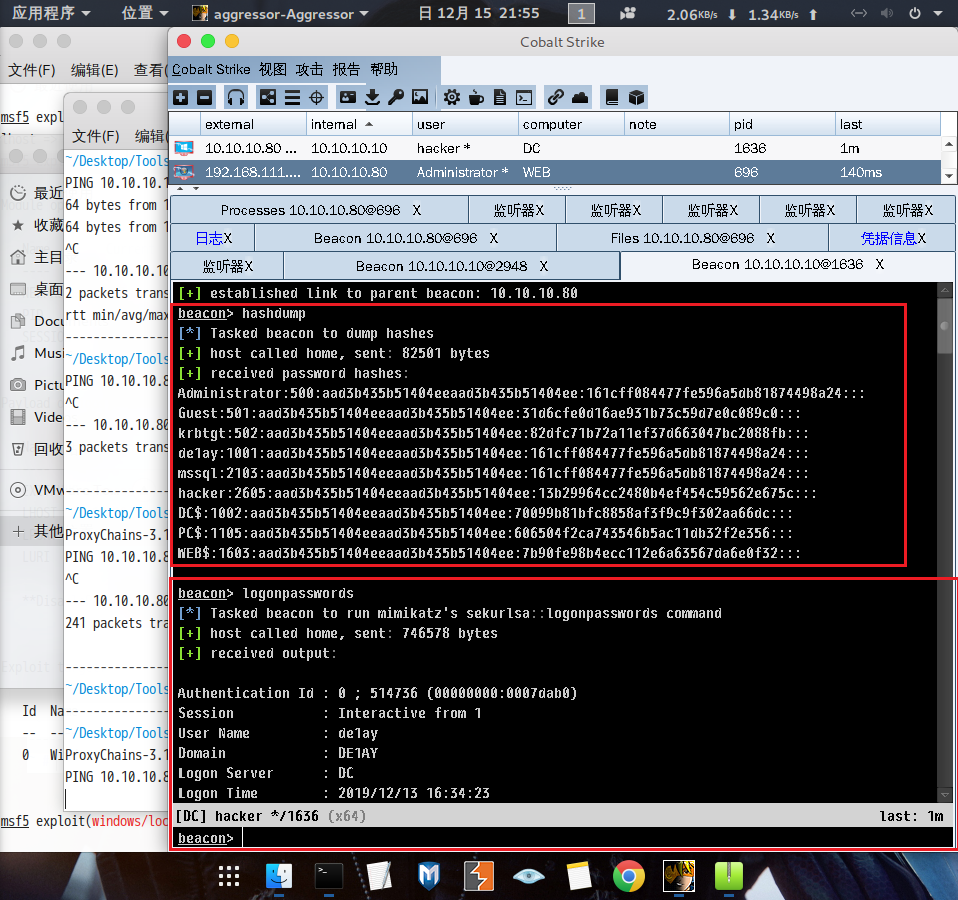Show applications grid in dock
This screenshot has width=958, height=900.
coord(229,876)
